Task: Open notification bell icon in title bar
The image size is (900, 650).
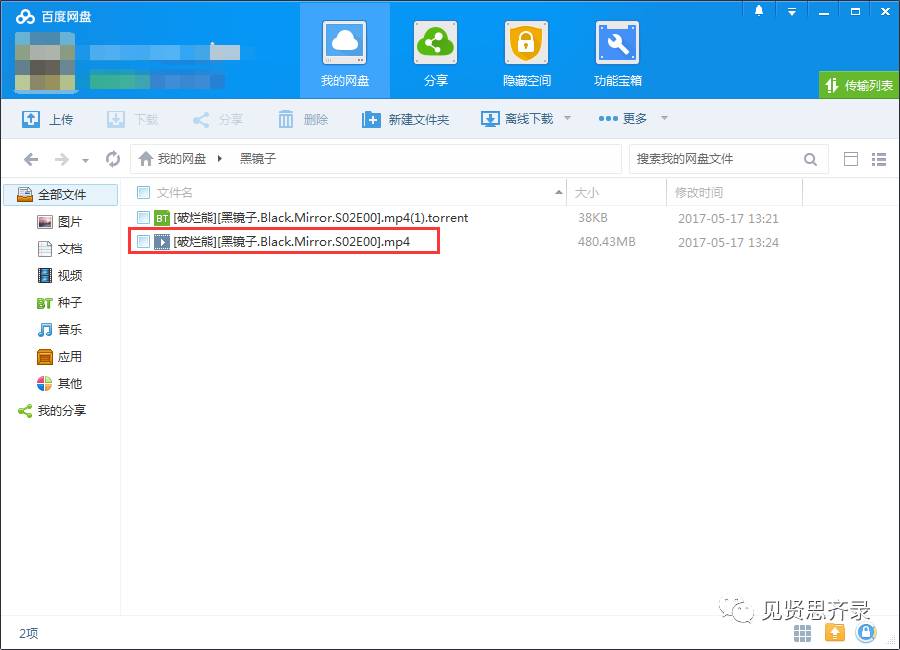Action: pyautogui.click(x=759, y=11)
